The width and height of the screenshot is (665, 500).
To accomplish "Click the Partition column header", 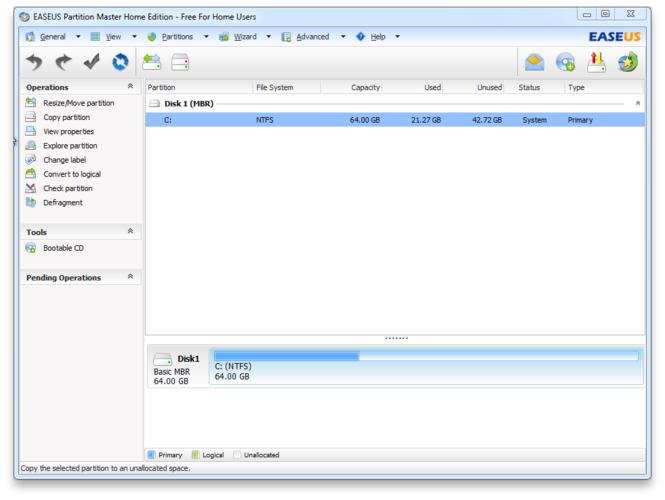I will (x=199, y=87).
